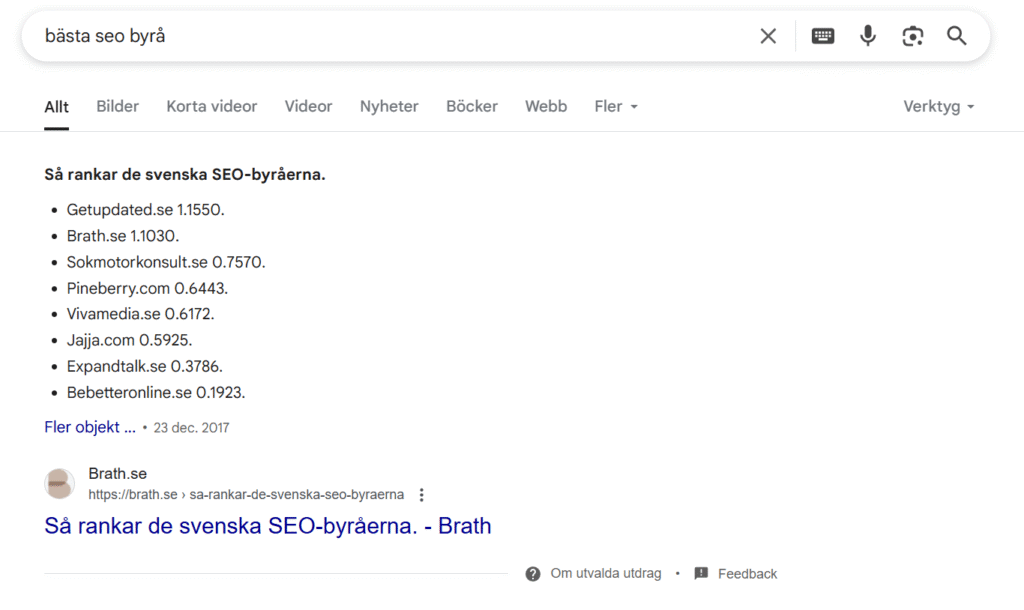Submit search with the magnifying glass icon

coord(957,36)
